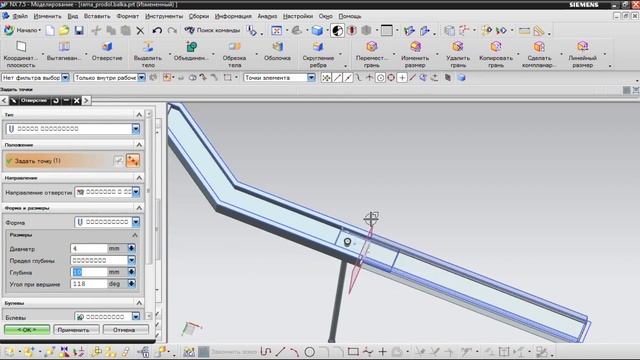Click the dialog panel vertical scrollbar
The width and height of the screenshot is (640, 360).
click(x=149, y=192)
